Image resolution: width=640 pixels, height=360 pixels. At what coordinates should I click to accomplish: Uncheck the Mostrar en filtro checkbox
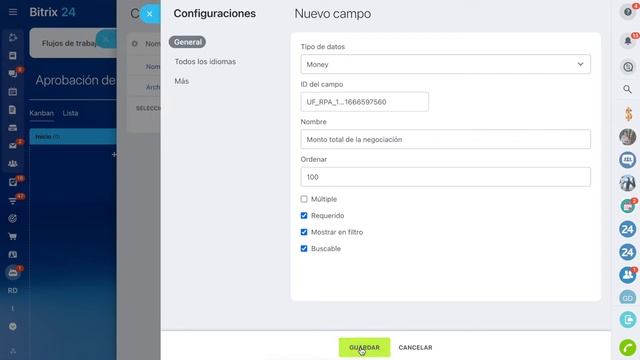coord(304,232)
